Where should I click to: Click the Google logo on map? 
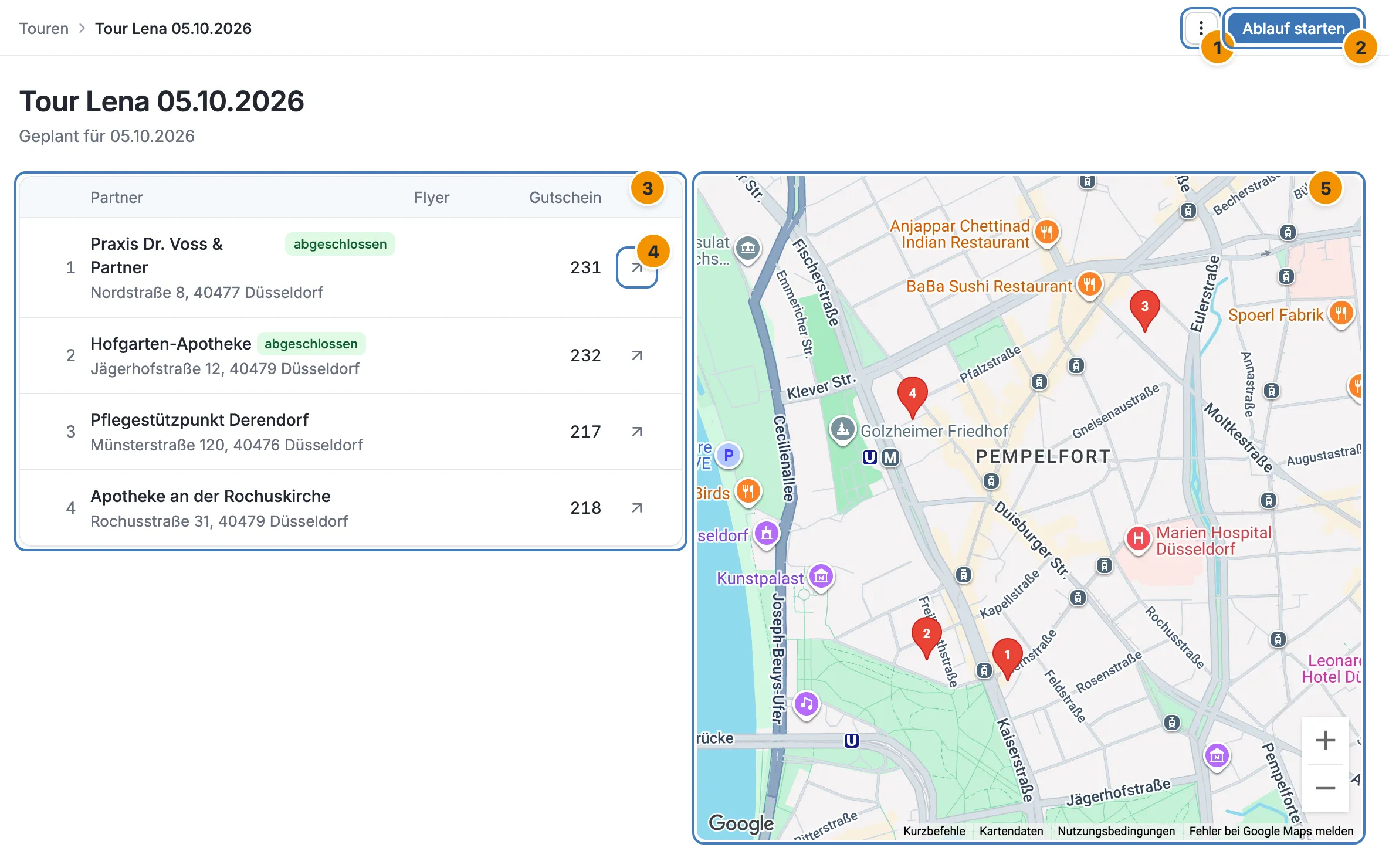point(741,823)
